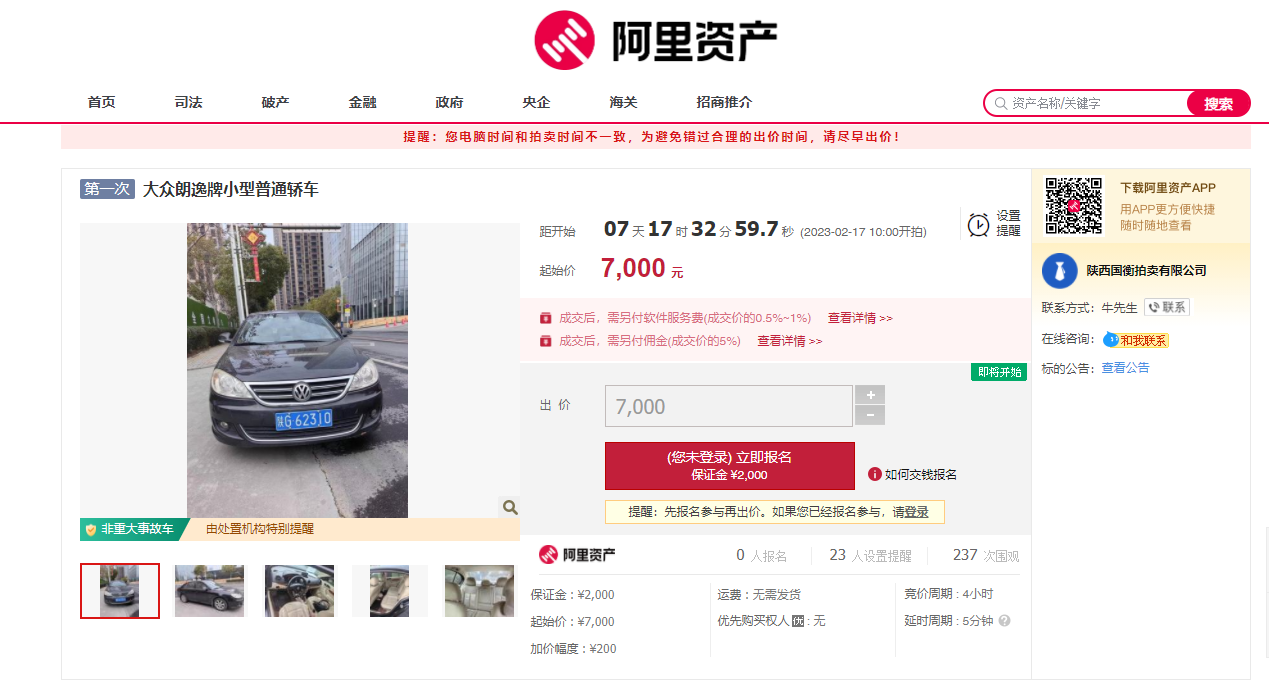The height and width of the screenshot is (690, 1269).
Task: Click the 和我联系 online chat icon
Action: point(1110,340)
